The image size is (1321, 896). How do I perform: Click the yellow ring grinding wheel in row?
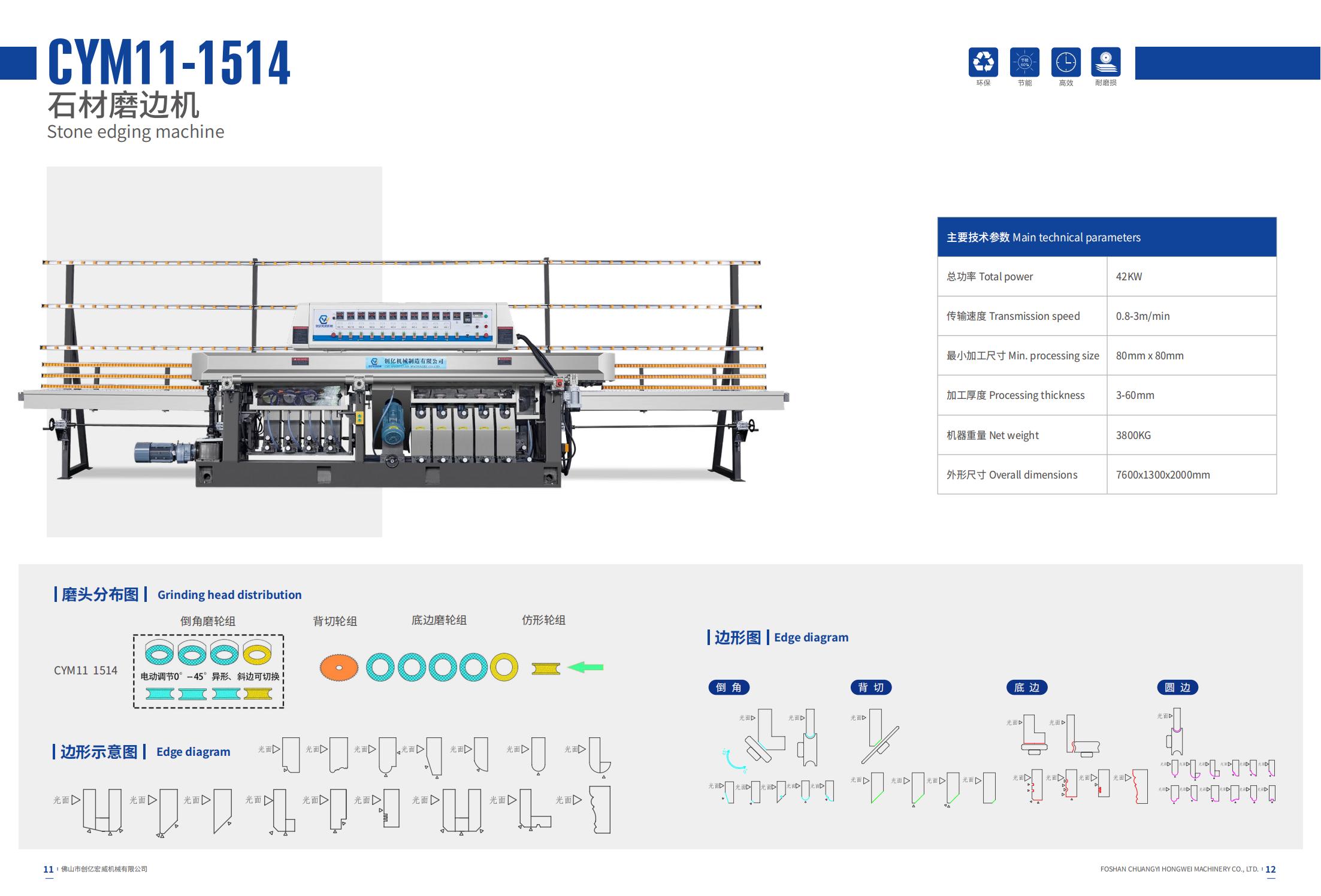504,667
